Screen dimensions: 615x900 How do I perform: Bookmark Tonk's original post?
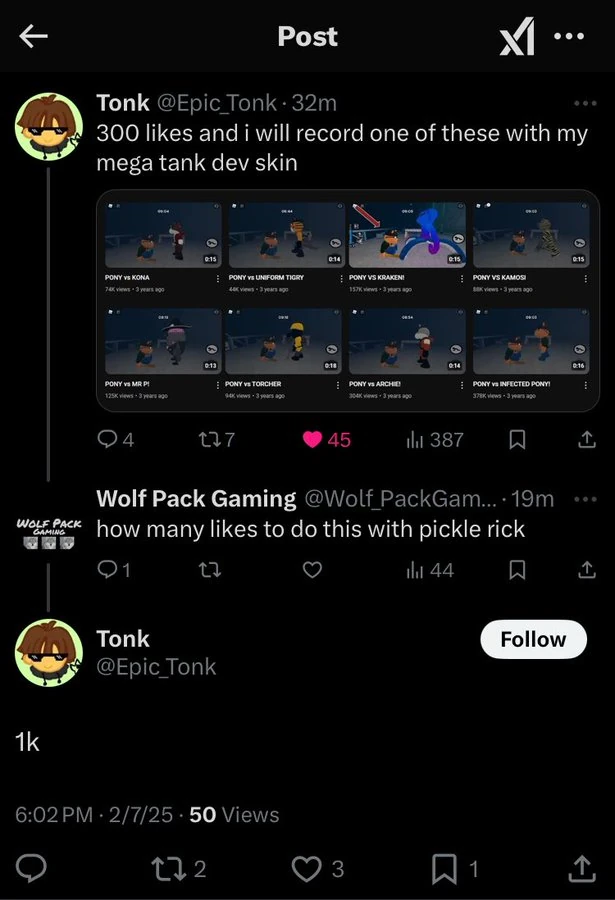[x=517, y=439]
